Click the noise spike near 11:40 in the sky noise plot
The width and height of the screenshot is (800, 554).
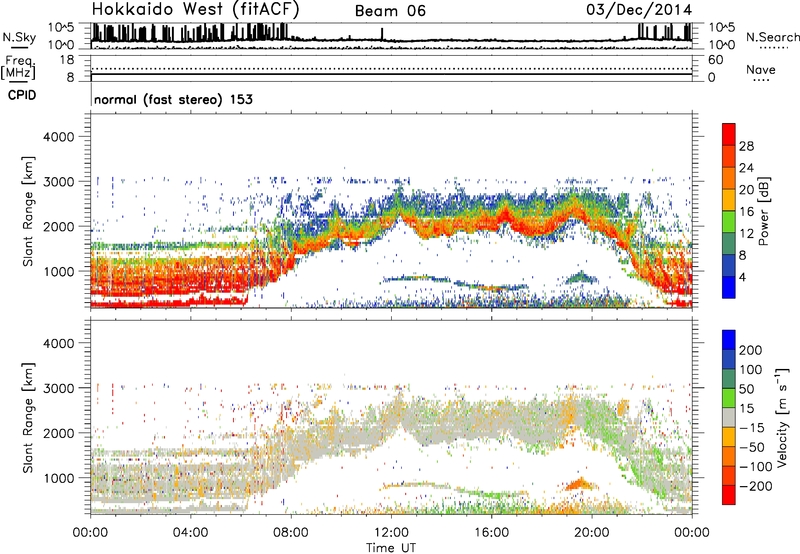point(382,34)
